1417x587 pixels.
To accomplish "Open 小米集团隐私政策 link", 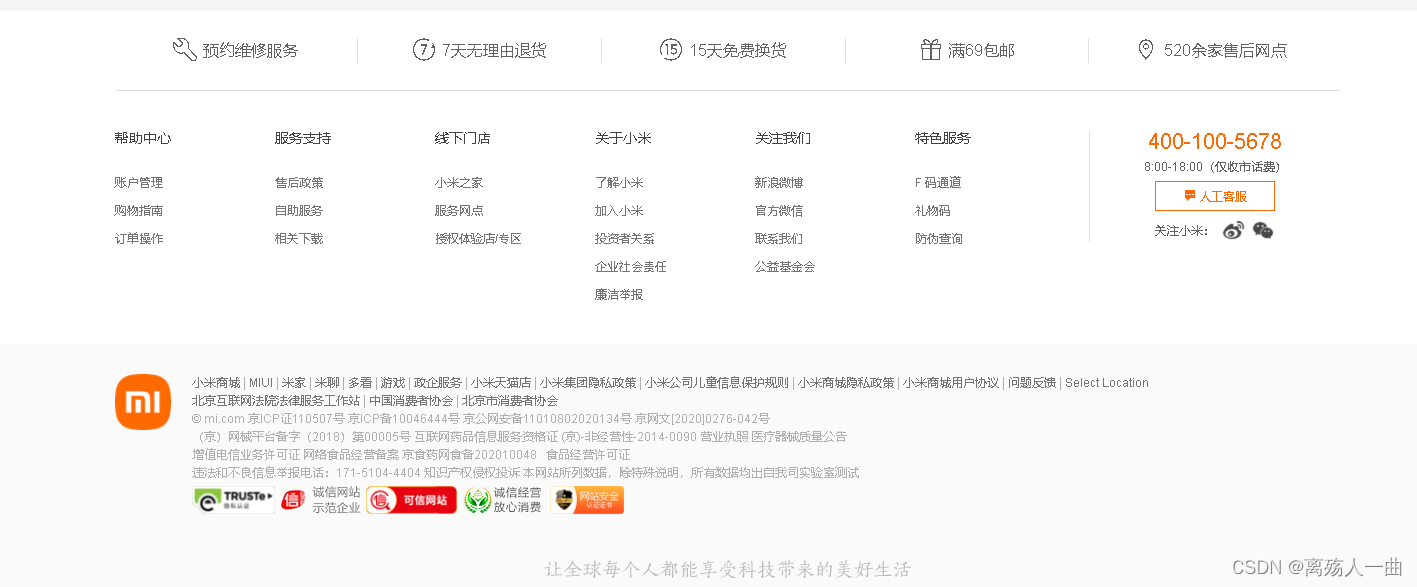I will point(588,383).
